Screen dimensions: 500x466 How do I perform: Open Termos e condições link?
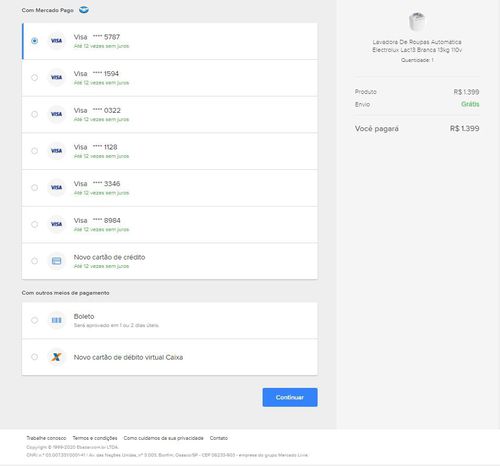point(95,438)
